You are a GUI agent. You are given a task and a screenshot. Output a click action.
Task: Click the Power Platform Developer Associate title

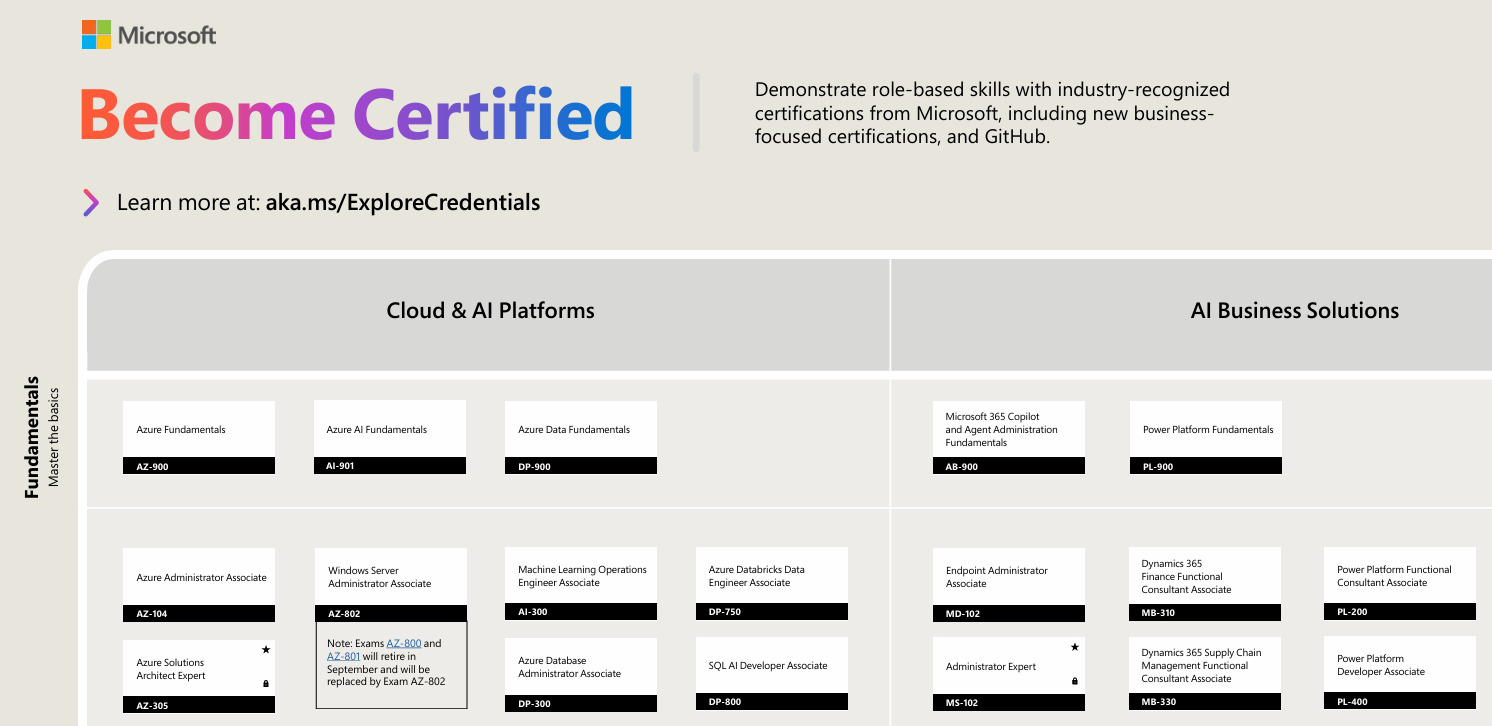tap(1381, 665)
